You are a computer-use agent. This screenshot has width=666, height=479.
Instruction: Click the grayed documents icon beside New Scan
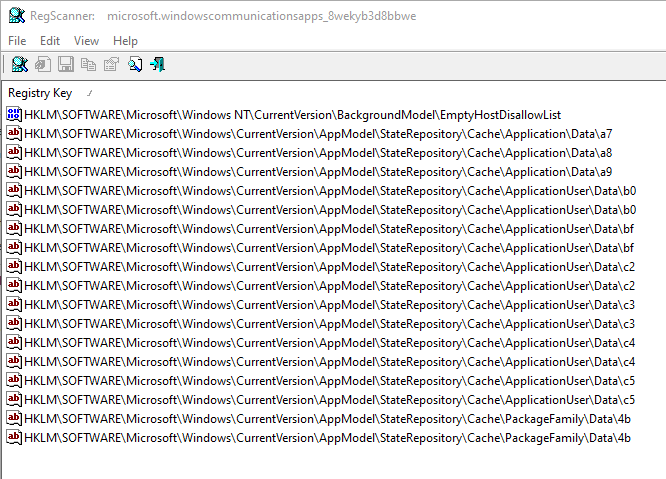[43, 65]
